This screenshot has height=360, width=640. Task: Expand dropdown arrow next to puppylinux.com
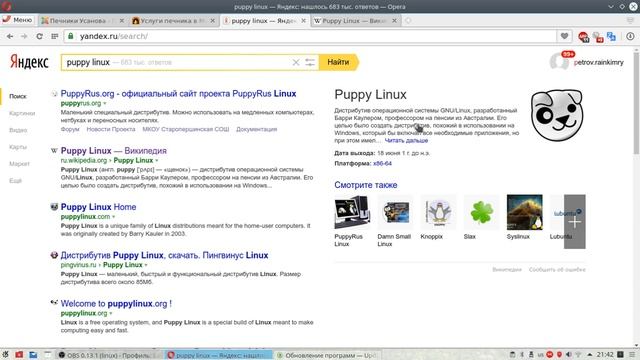[114, 217]
